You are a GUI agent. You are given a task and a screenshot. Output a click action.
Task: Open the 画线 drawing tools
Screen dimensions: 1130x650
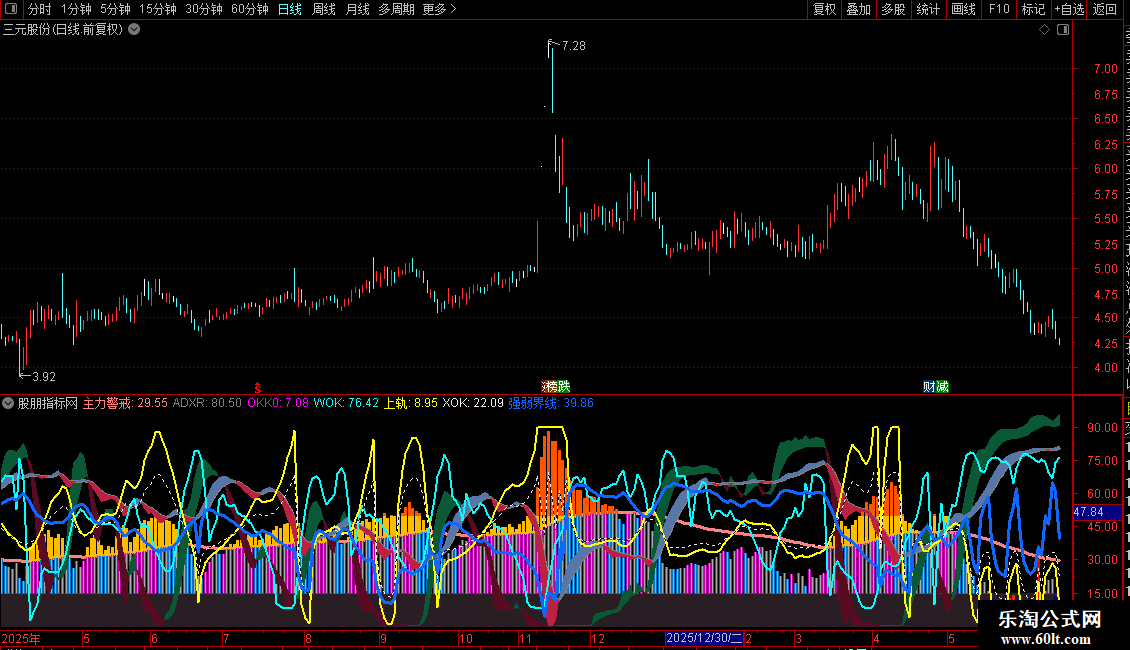(963, 9)
